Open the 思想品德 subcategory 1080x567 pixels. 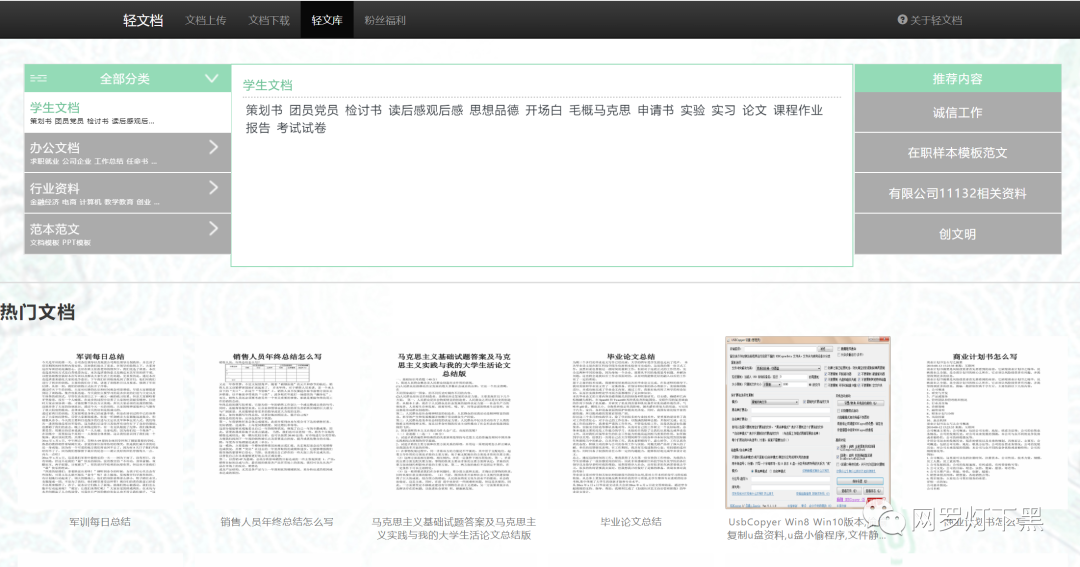(494, 110)
